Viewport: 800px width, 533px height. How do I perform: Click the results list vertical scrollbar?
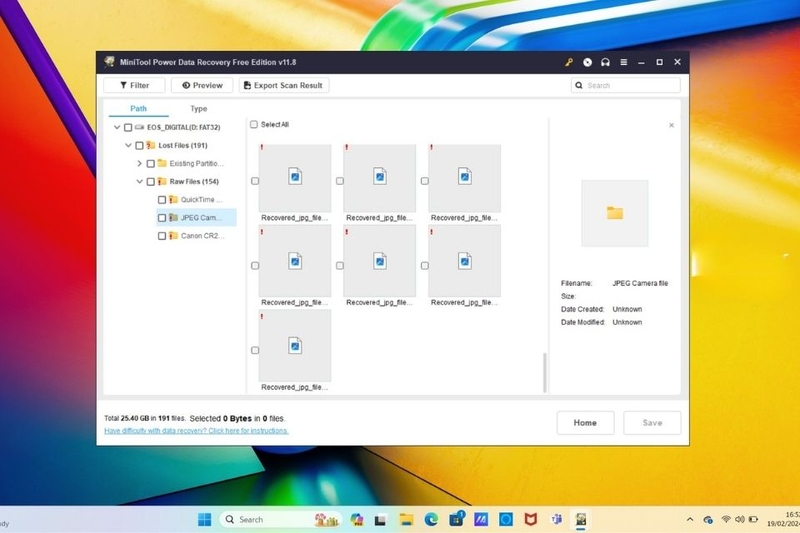click(545, 372)
